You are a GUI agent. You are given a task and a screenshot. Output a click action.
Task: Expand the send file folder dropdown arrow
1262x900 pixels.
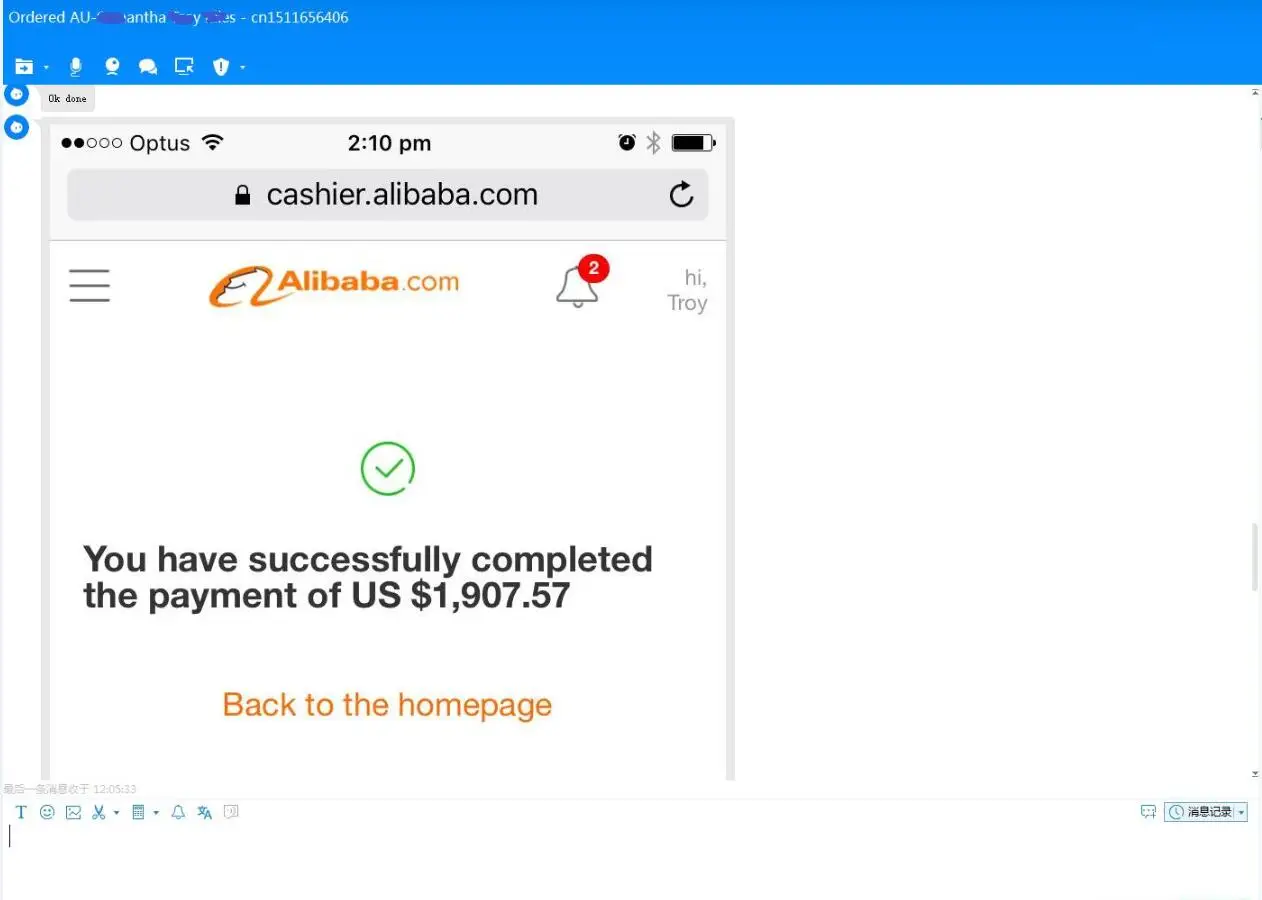coord(46,68)
